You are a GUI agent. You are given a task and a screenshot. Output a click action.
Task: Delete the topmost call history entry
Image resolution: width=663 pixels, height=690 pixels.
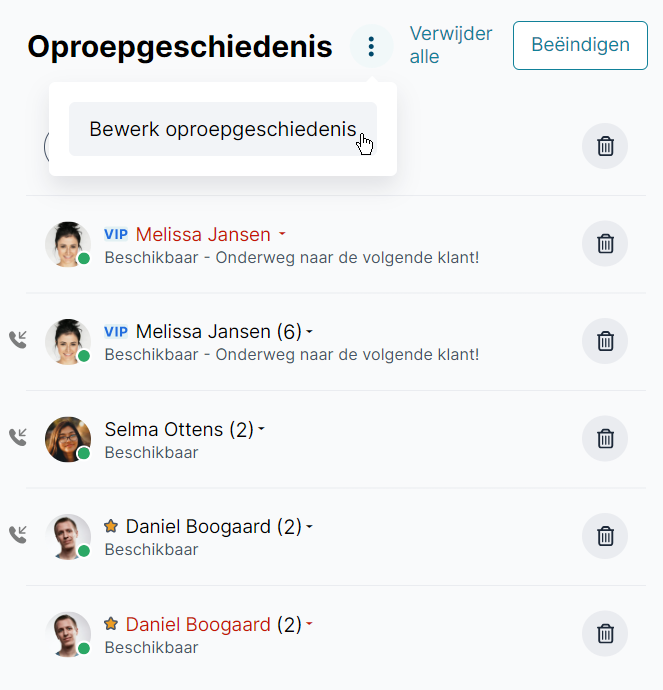pyautogui.click(x=605, y=146)
